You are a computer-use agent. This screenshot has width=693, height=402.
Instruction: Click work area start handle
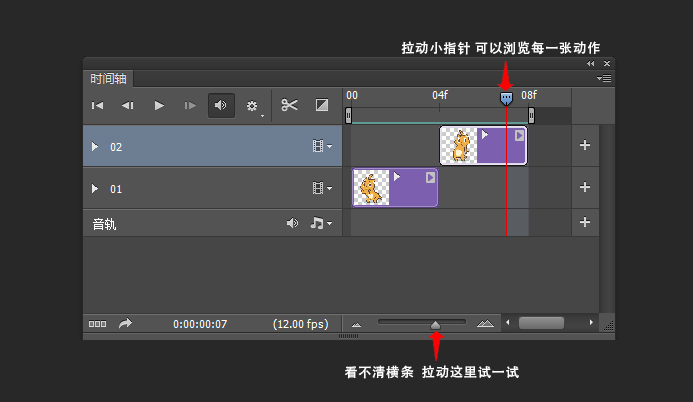click(348, 116)
